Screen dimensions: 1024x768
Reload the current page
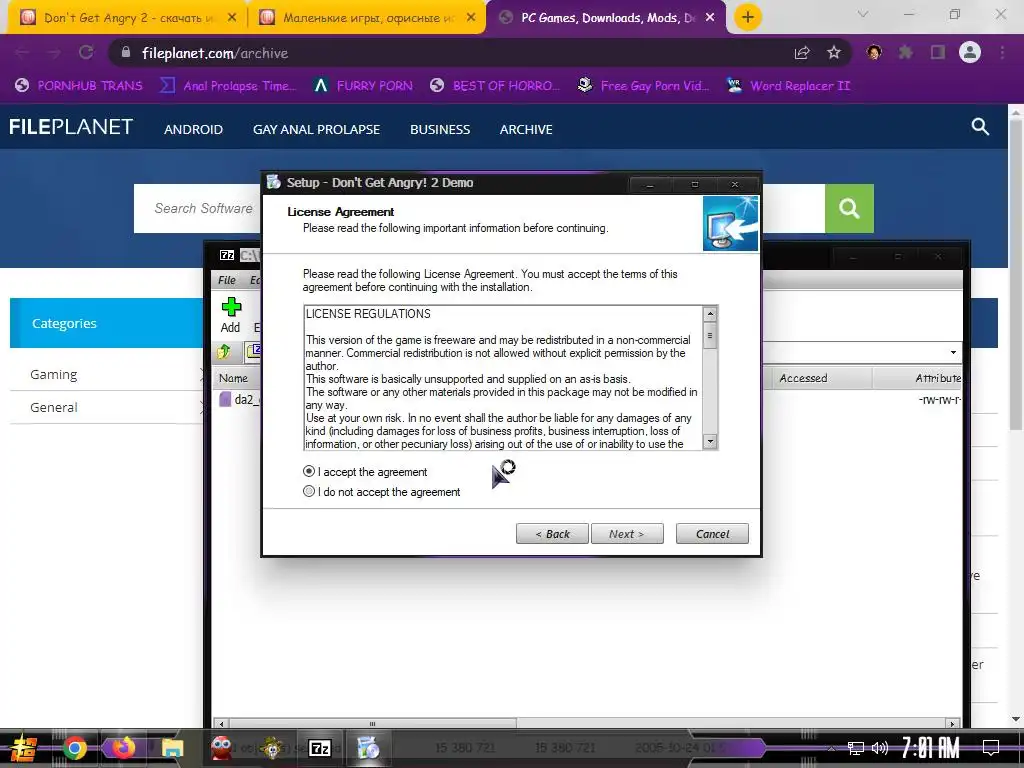coord(86,53)
